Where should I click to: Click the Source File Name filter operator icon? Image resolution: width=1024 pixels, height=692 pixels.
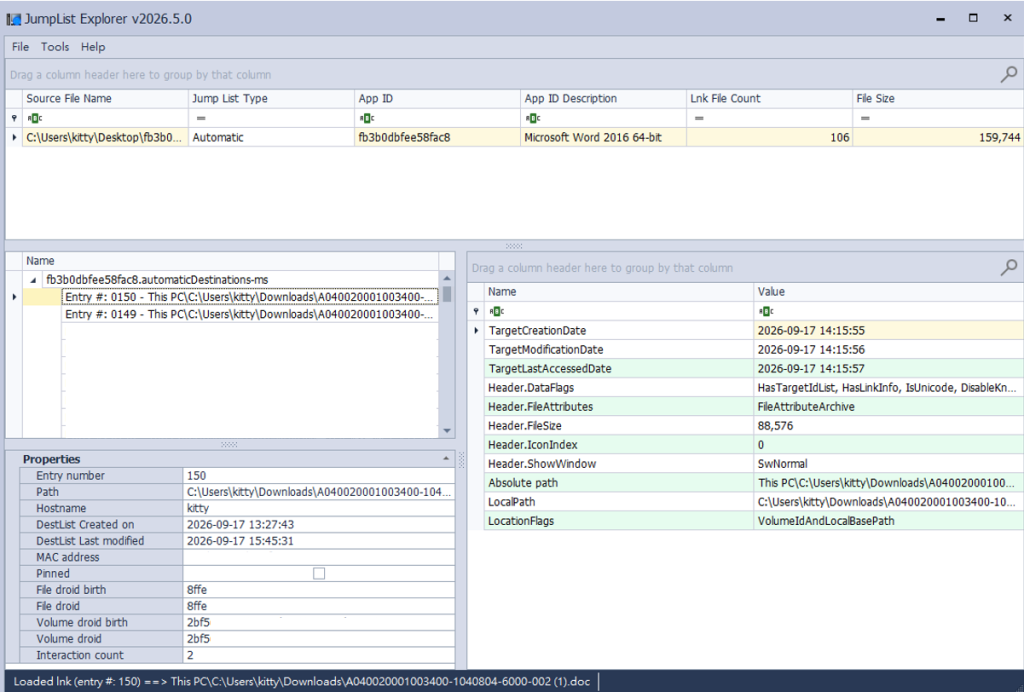[34, 118]
